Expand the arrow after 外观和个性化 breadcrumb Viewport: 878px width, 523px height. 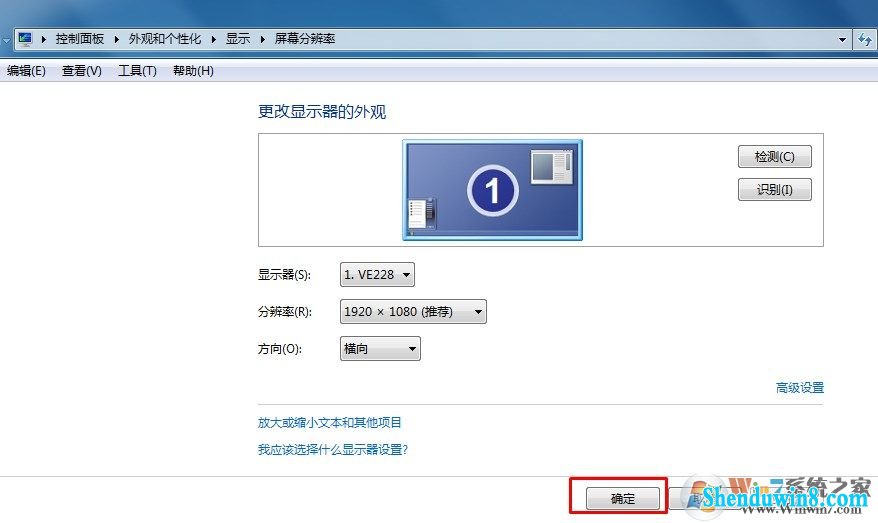click(213, 39)
